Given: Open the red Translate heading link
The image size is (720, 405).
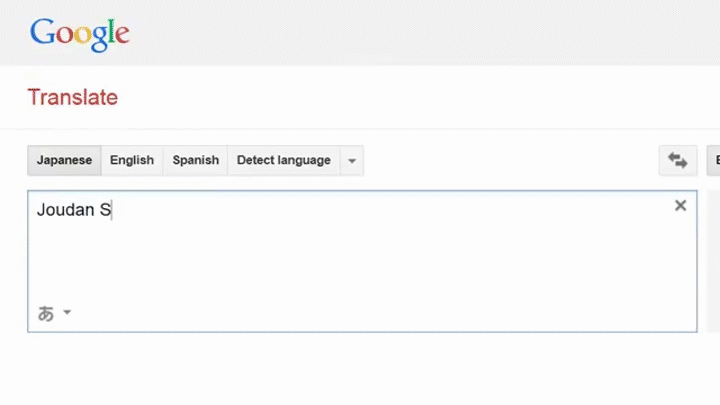Looking at the screenshot, I should pyautogui.click(x=72, y=97).
